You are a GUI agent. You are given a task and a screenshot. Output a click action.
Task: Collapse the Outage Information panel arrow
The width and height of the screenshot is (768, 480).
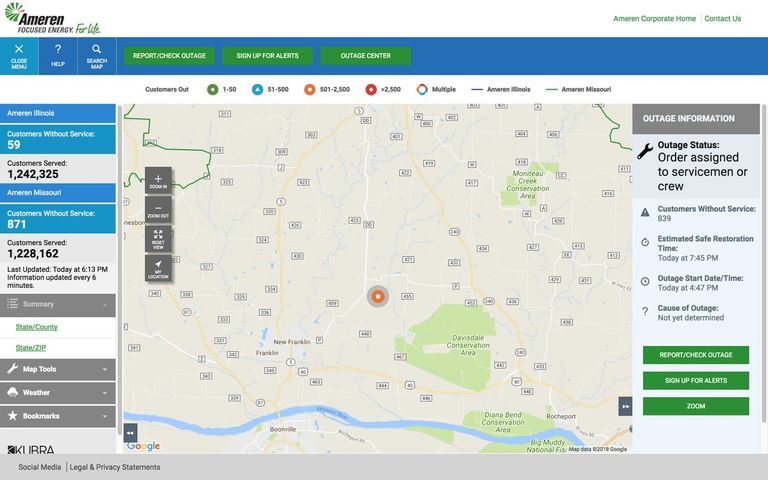(x=625, y=406)
